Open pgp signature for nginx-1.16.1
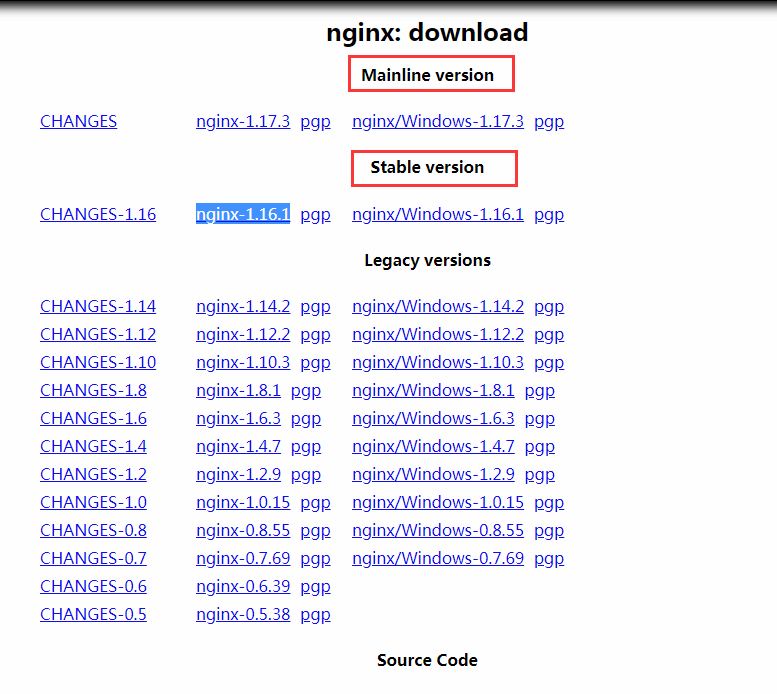777x694 pixels. pos(315,215)
